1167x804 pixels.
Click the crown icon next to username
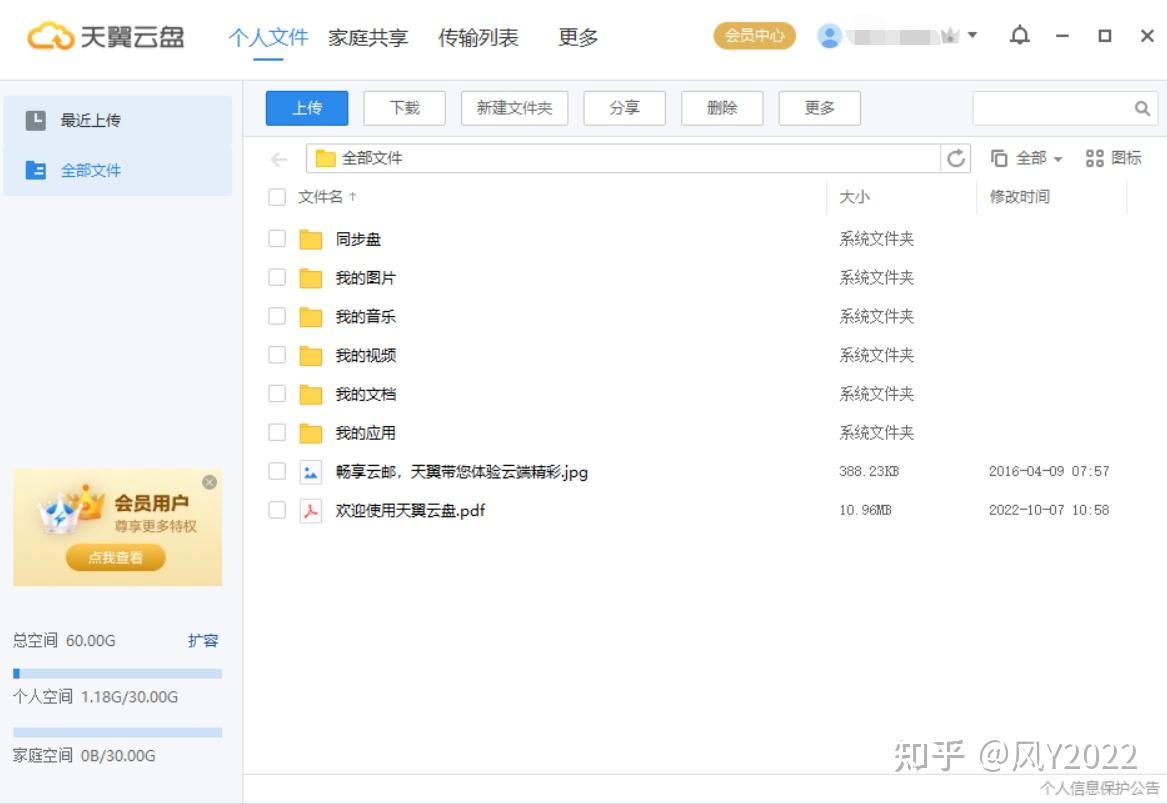950,36
